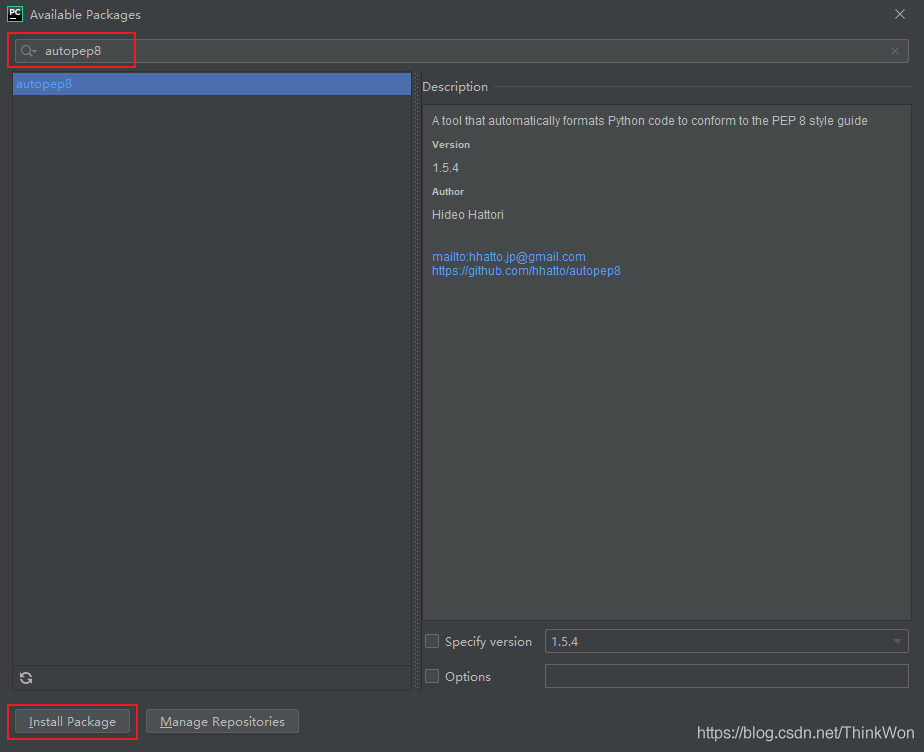924x752 pixels.
Task: Click the author name Hideo Hattori
Action: point(468,215)
